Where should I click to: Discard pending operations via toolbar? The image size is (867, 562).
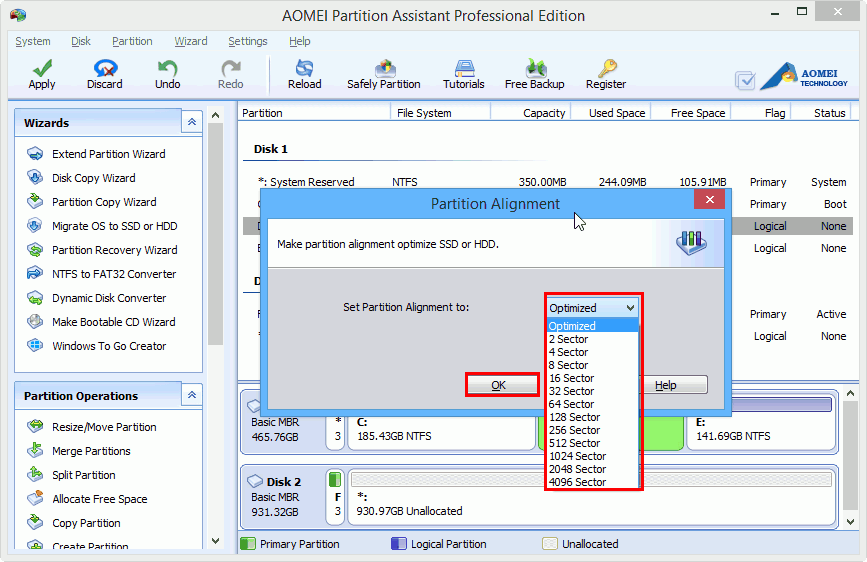(105, 74)
